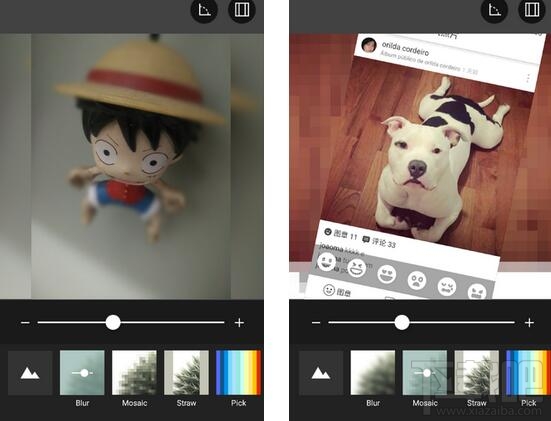Tap the minus icon beside right screen slider
This screenshot has width=551, height=421.
pyautogui.click(x=316, y=322)
